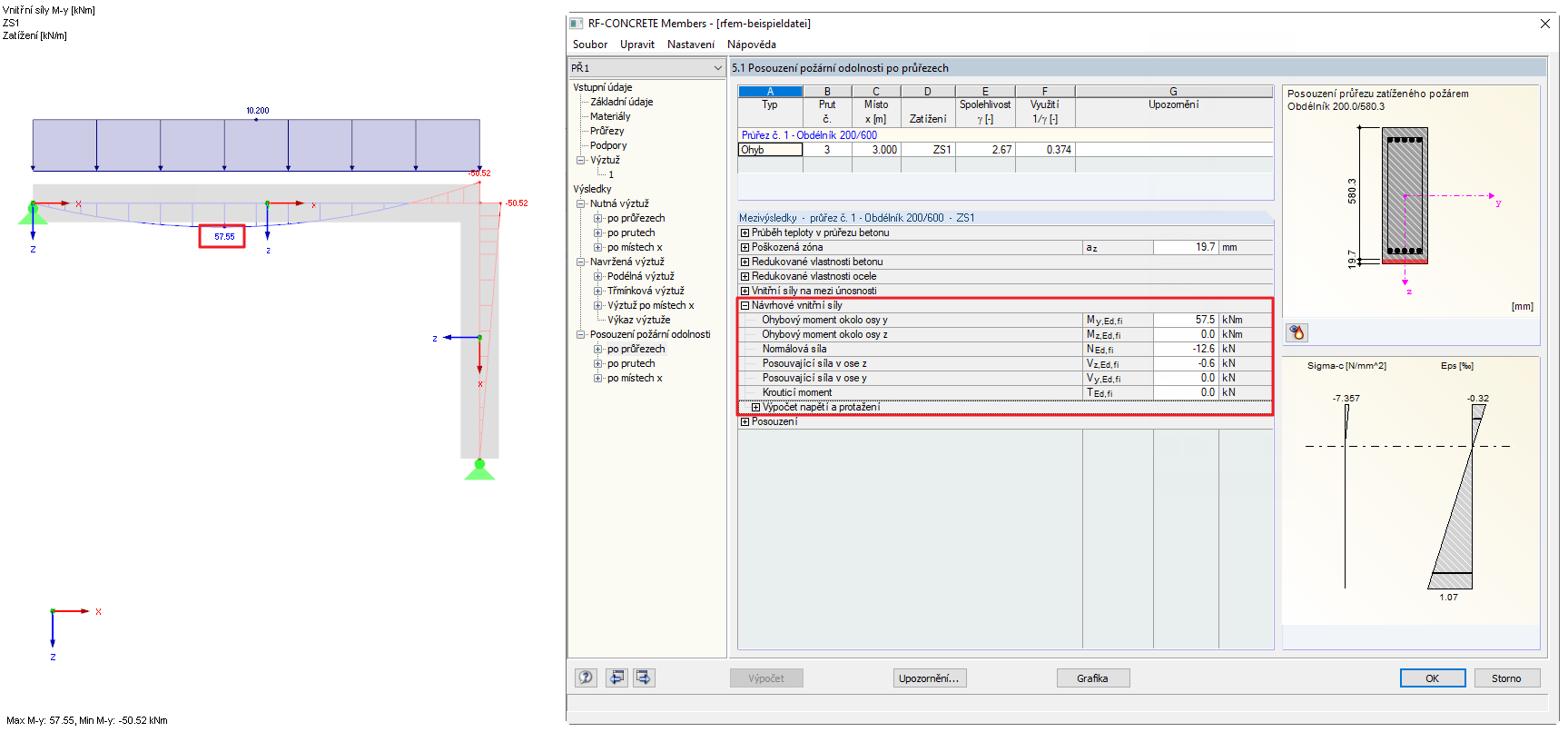Click the -0.6 kN shear force value
Image resolution: width=1568 pixels, height=732 pixels.
1187,363
